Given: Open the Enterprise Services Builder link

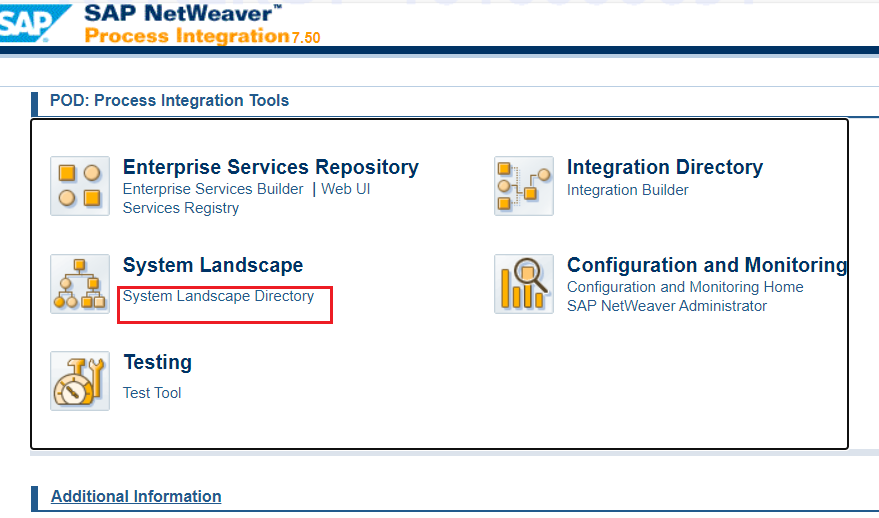Looking at the screenshot, I should point(213,189).
